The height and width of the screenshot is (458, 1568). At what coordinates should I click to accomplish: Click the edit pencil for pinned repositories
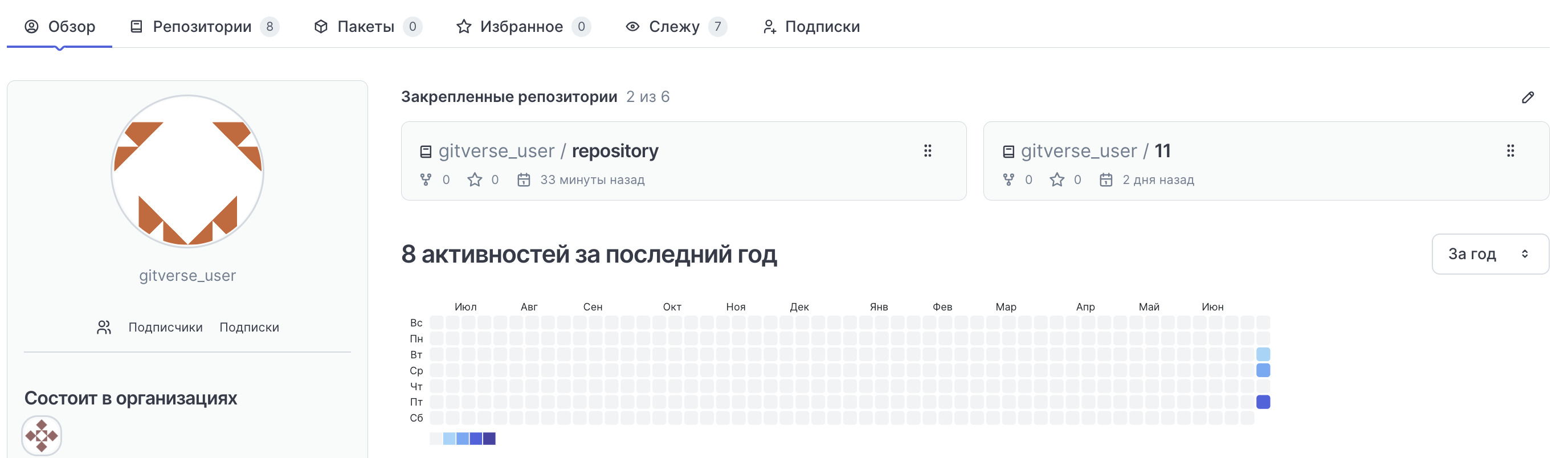pyautogui.click(x=1527, y=97)
